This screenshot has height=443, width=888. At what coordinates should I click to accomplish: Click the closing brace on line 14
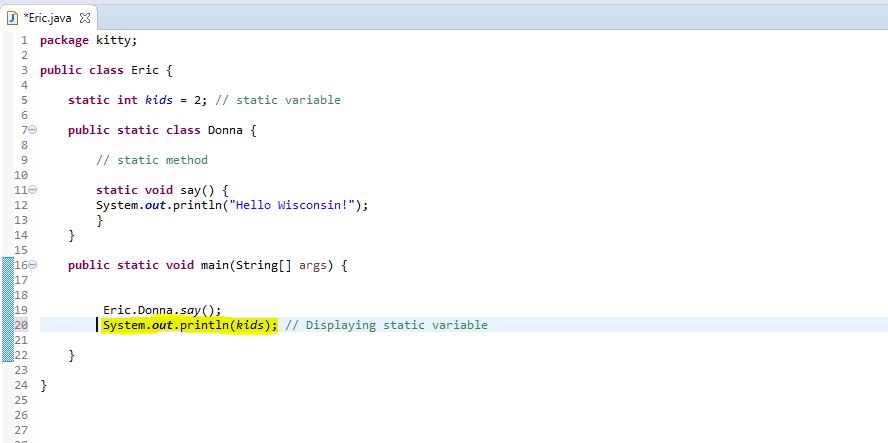[71, 235]
